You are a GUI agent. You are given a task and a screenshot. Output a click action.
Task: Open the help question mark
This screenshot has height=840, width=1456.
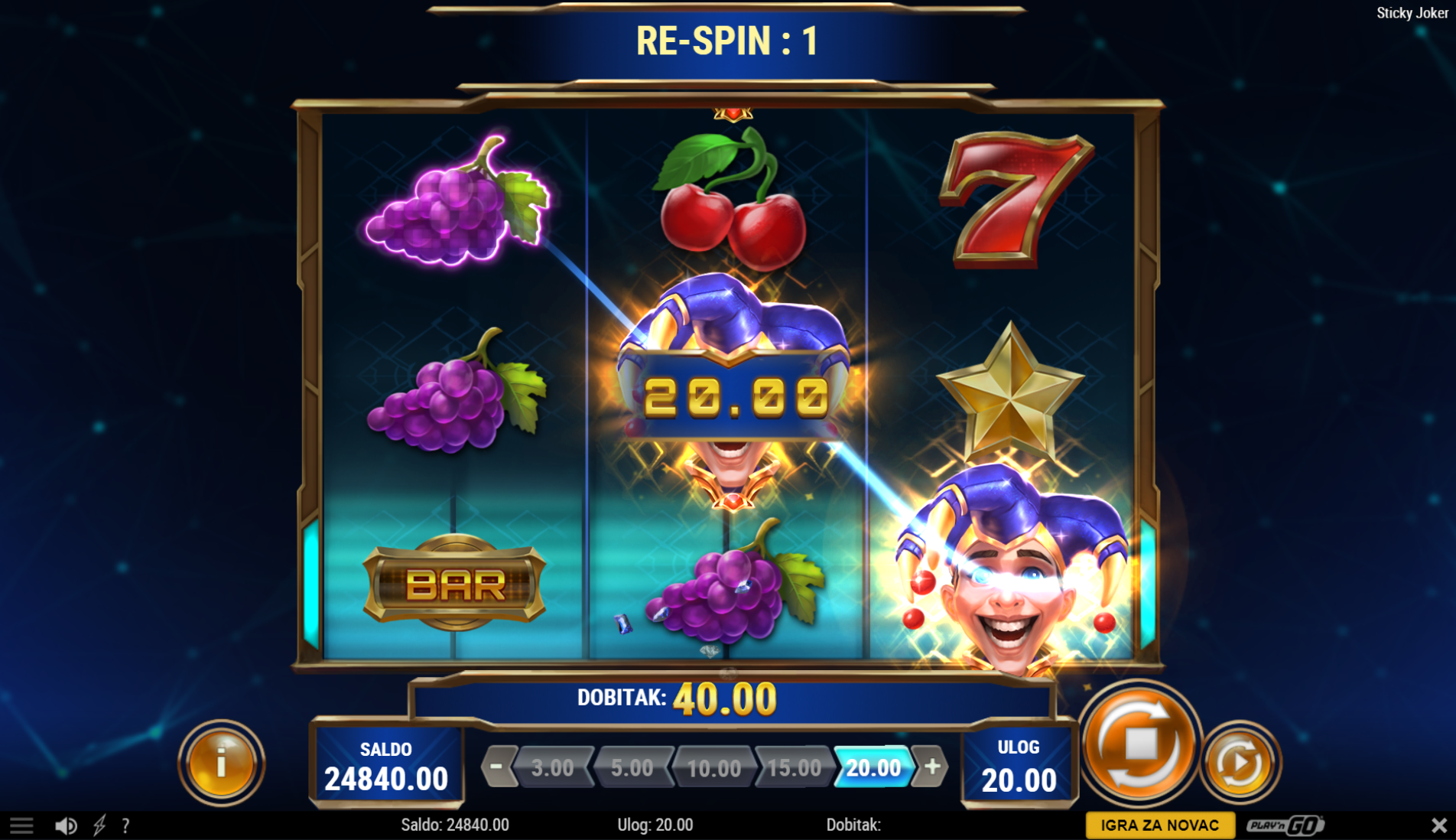[x=125, y=825]
